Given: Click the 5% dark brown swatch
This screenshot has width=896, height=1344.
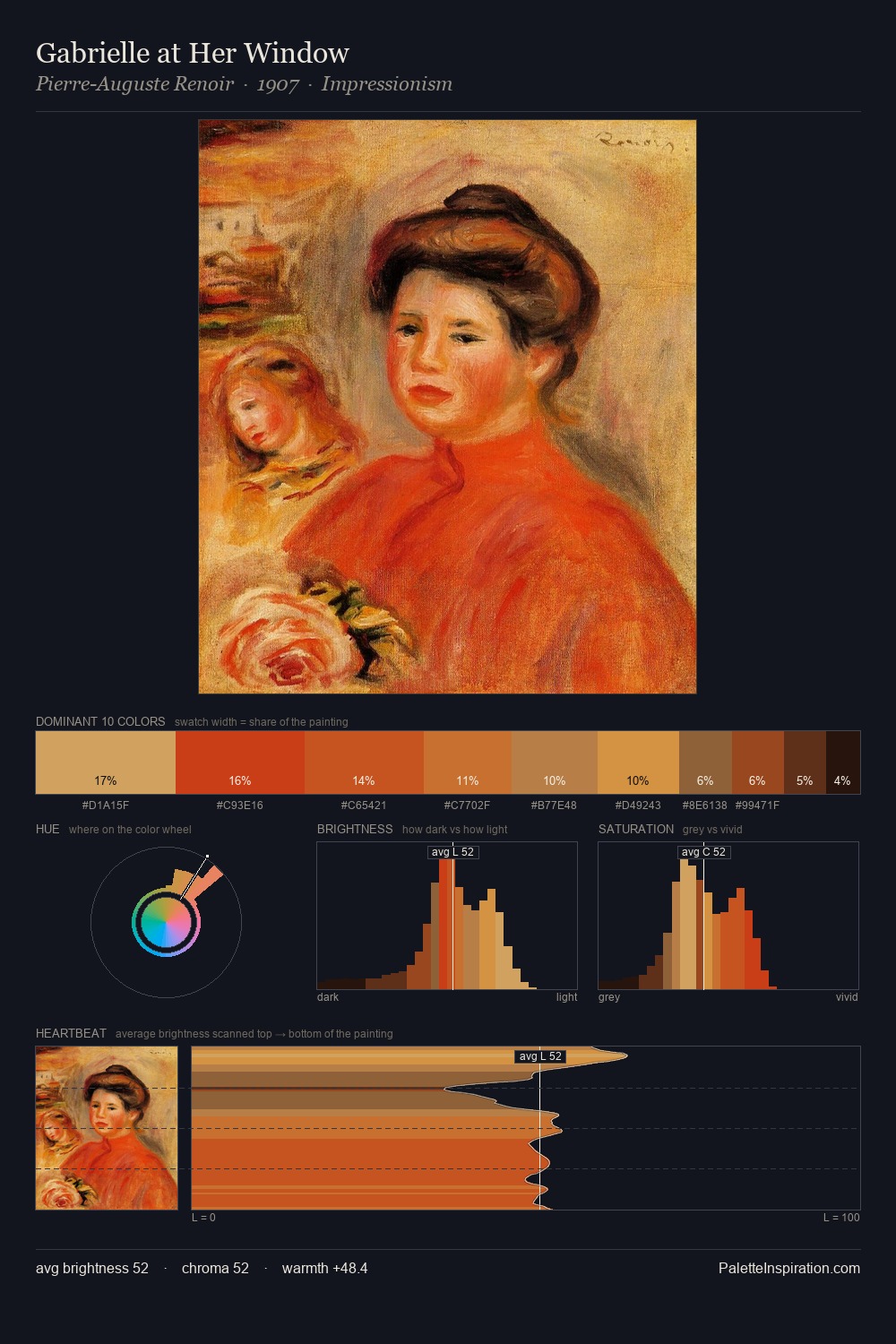Looking at the screenshot, I should coord(805,762).
